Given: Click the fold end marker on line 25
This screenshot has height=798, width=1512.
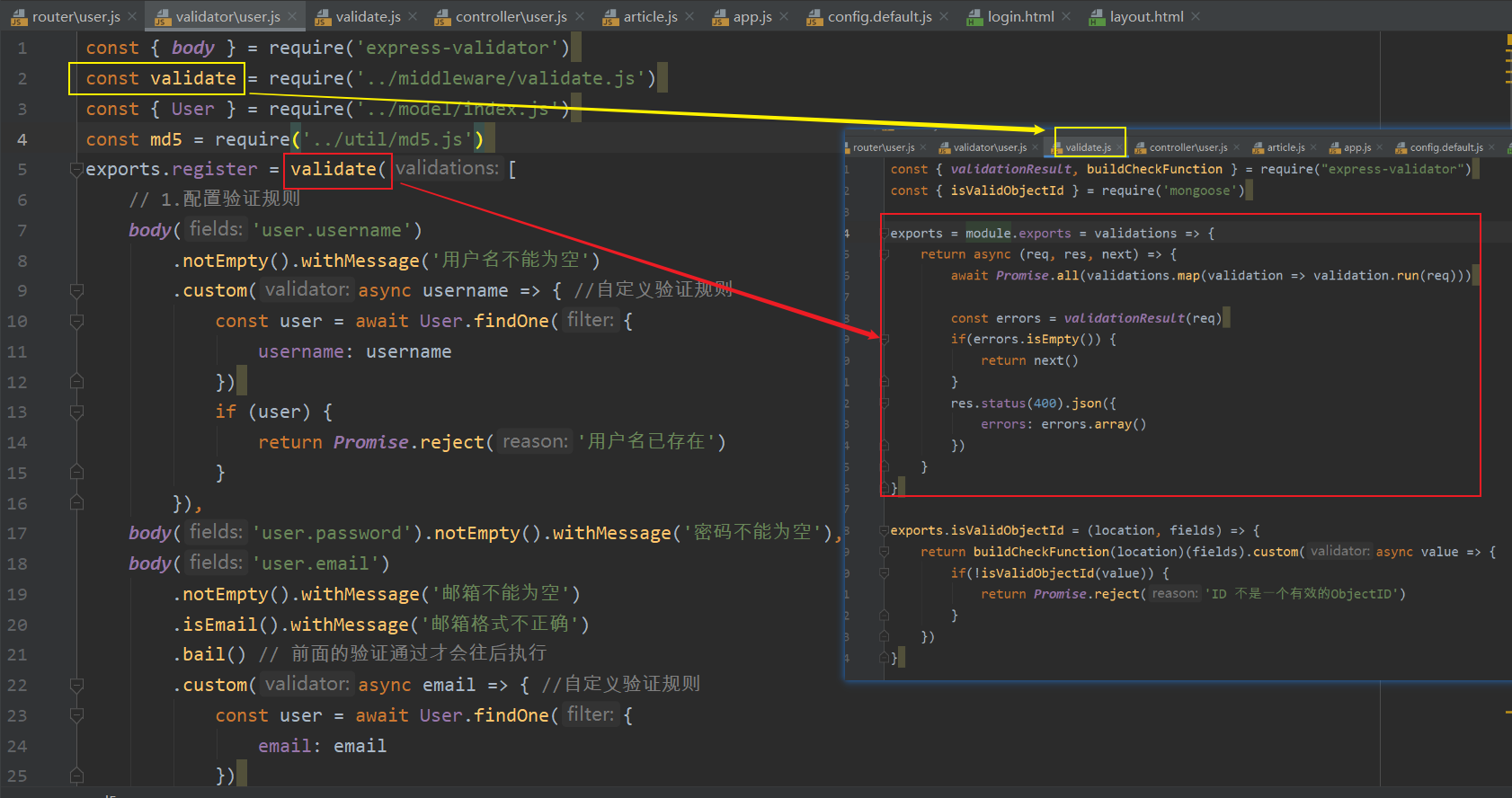Looking at the screenshot, I should click(77, 776).
